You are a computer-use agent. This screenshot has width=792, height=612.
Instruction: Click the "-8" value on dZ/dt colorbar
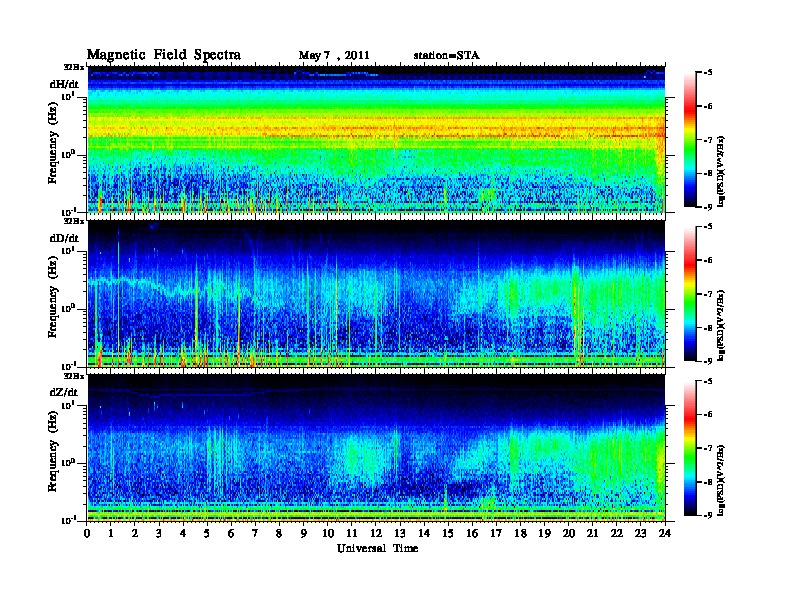click(x=707, y=482)
